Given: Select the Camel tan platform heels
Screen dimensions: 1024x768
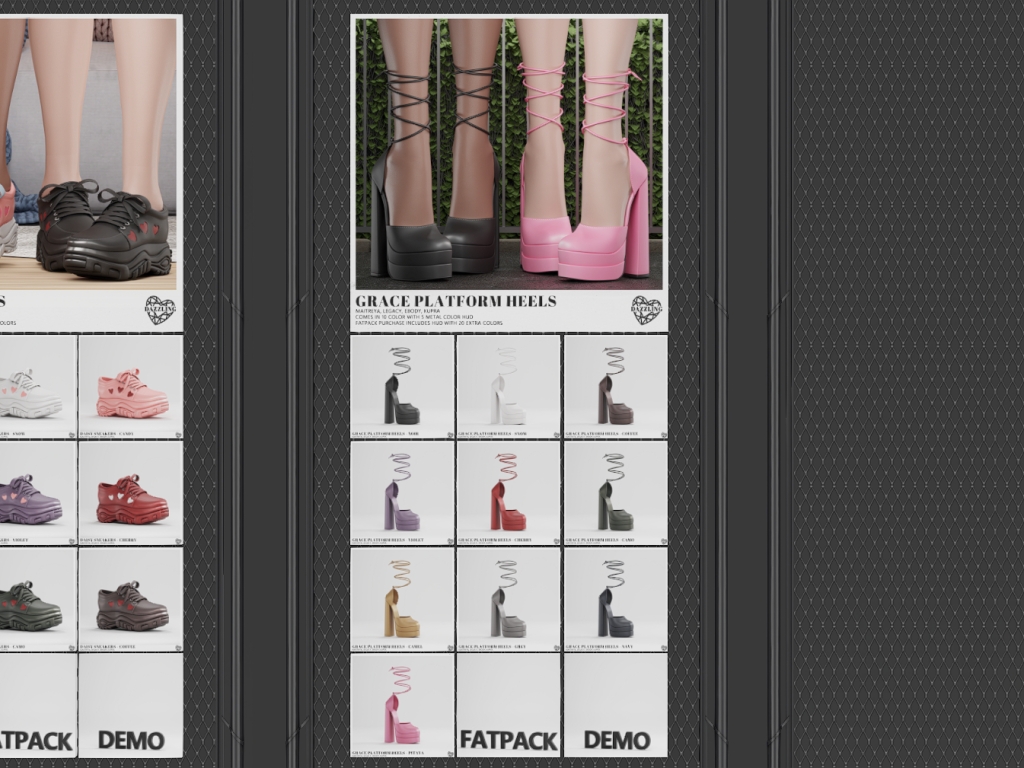Looking at the screenshot, I should (x=402, y=599).
